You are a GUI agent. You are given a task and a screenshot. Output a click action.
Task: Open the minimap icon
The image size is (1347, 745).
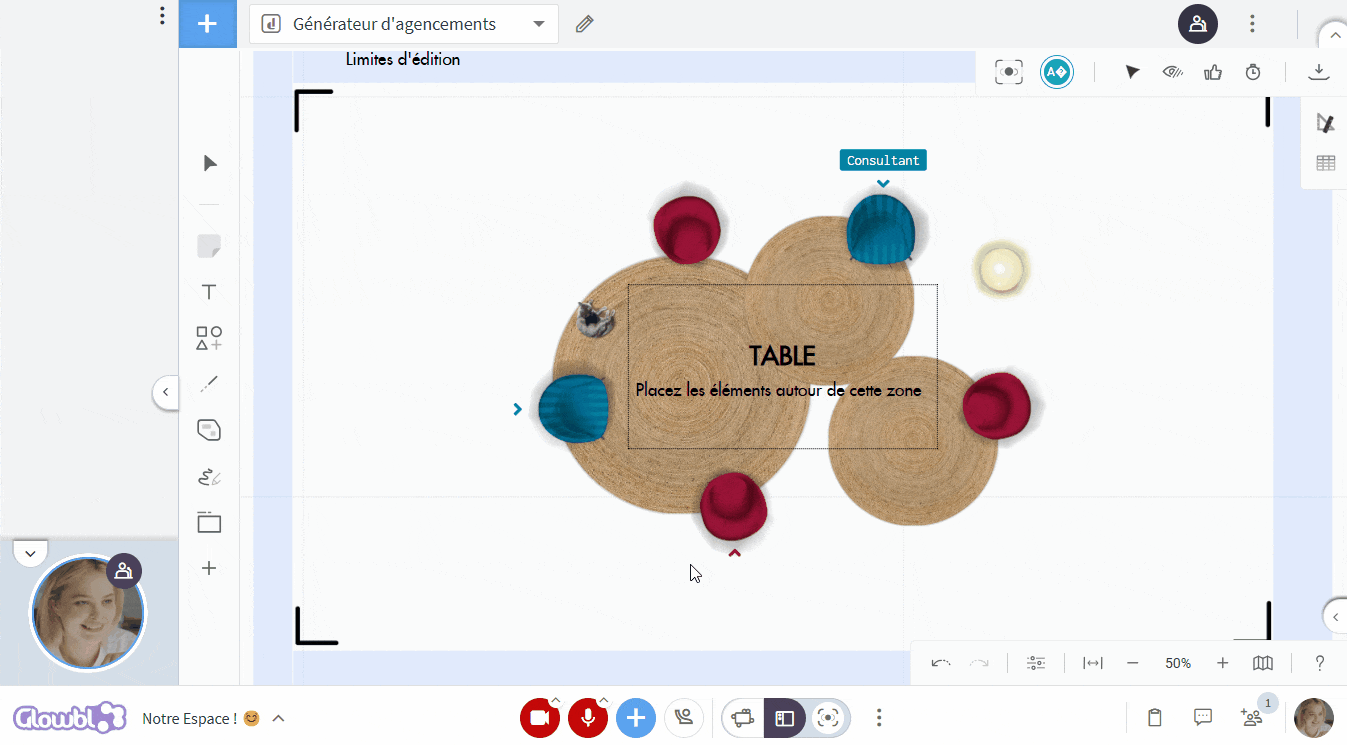click(1263, 663)
